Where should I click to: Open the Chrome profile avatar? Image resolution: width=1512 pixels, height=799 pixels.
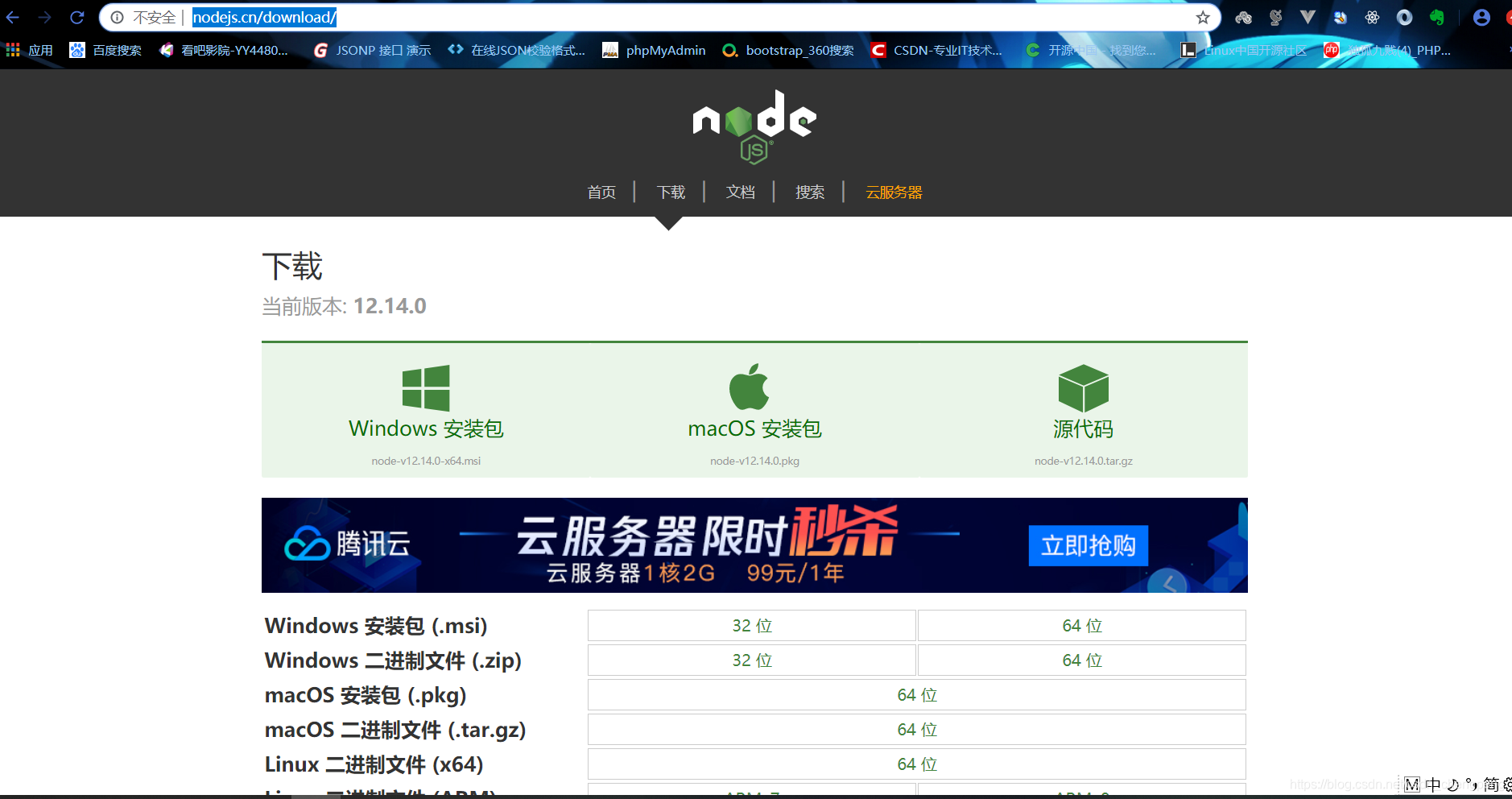click(1481, 17)
